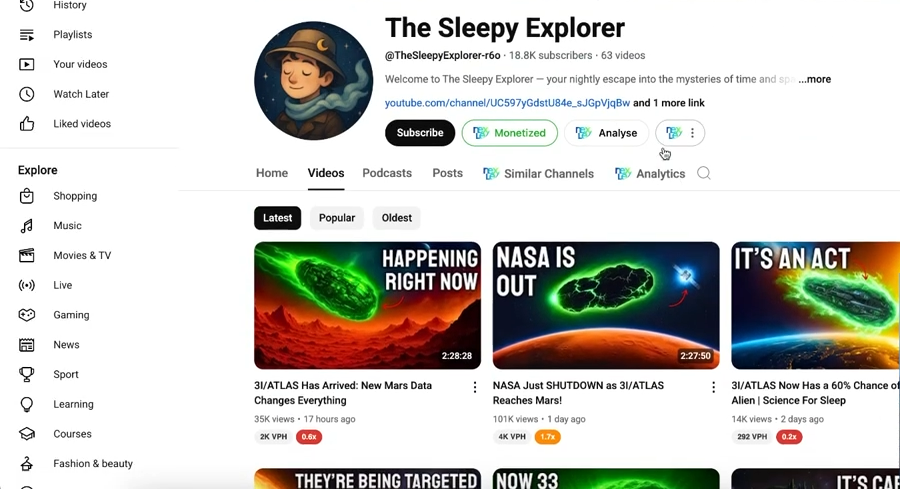Open the Shopping bag icon in Explore
This screenshot has width=900, height=489.
click(x=26, y=196)
